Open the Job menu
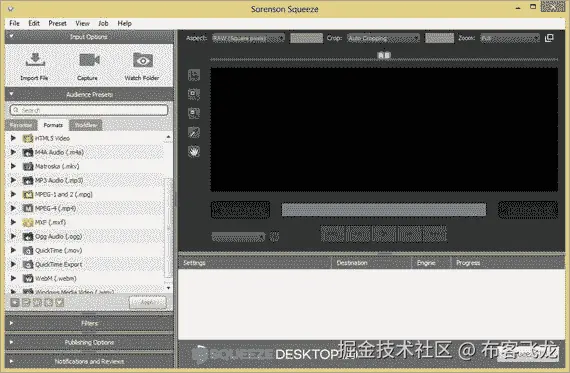The image size is (570, 373). (x=103, y=23)
